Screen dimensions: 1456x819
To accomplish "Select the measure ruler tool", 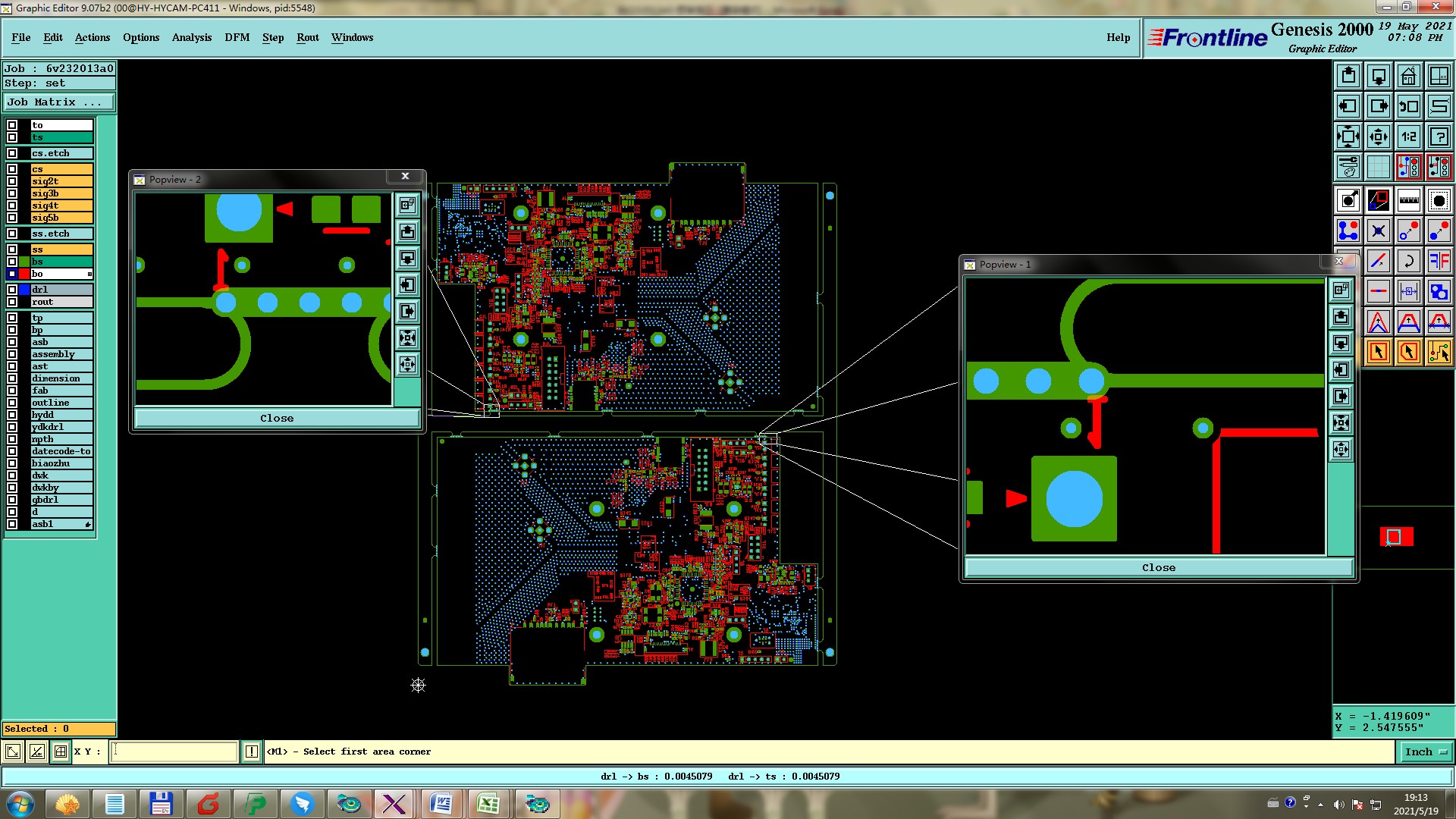I will tap(1408, 200).
